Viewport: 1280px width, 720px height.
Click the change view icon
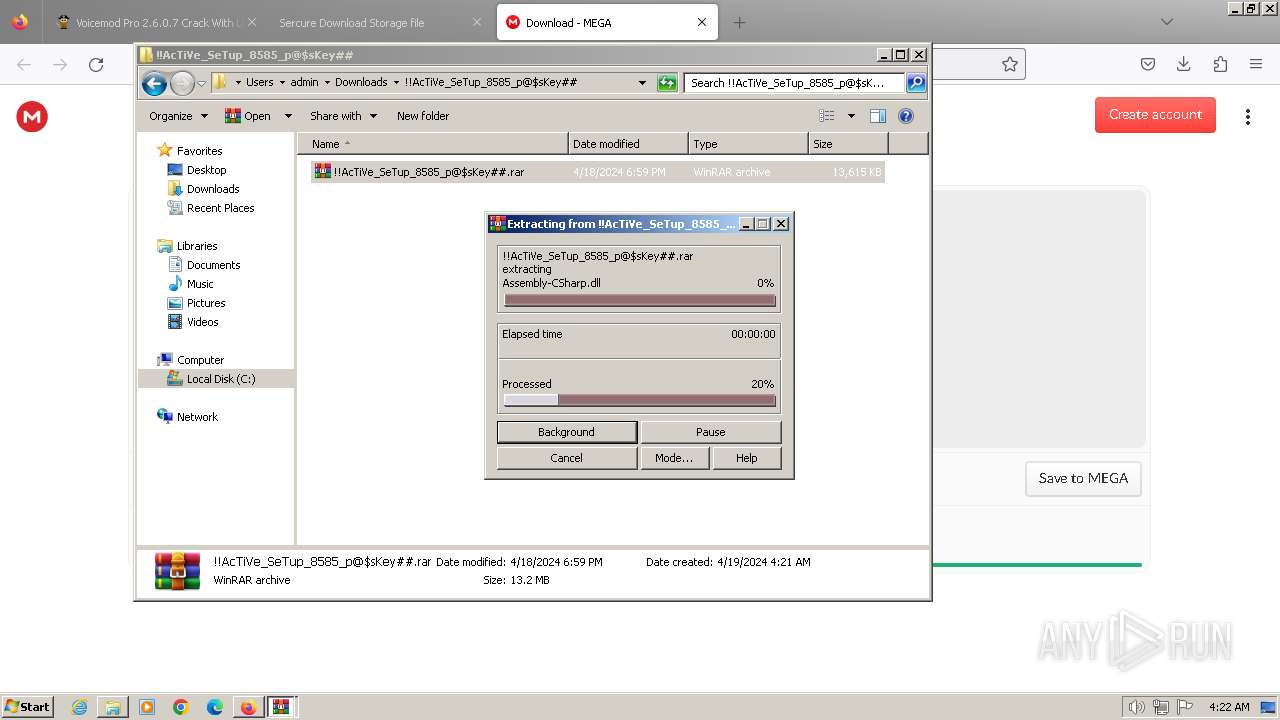(x=827, y=116)
